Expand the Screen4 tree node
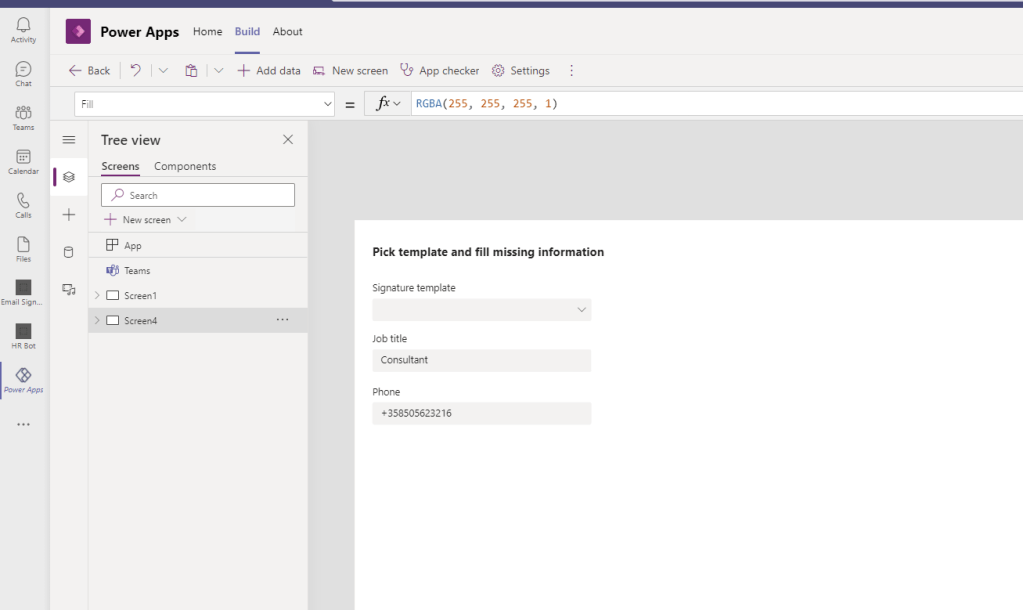Viewport: 1023px width, 610px height. point(97,321)
